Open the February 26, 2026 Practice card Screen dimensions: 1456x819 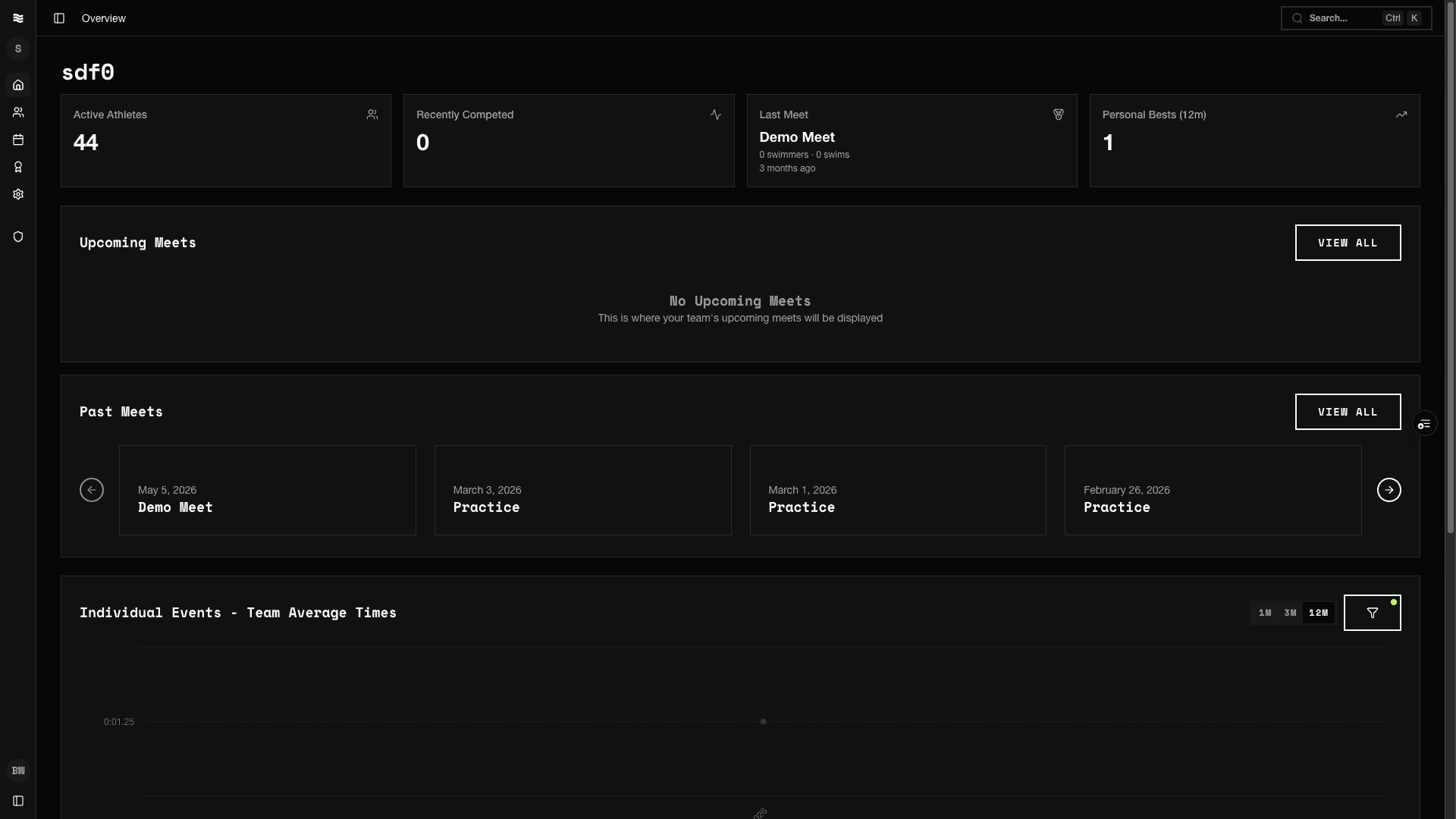tap(1213, 490)
